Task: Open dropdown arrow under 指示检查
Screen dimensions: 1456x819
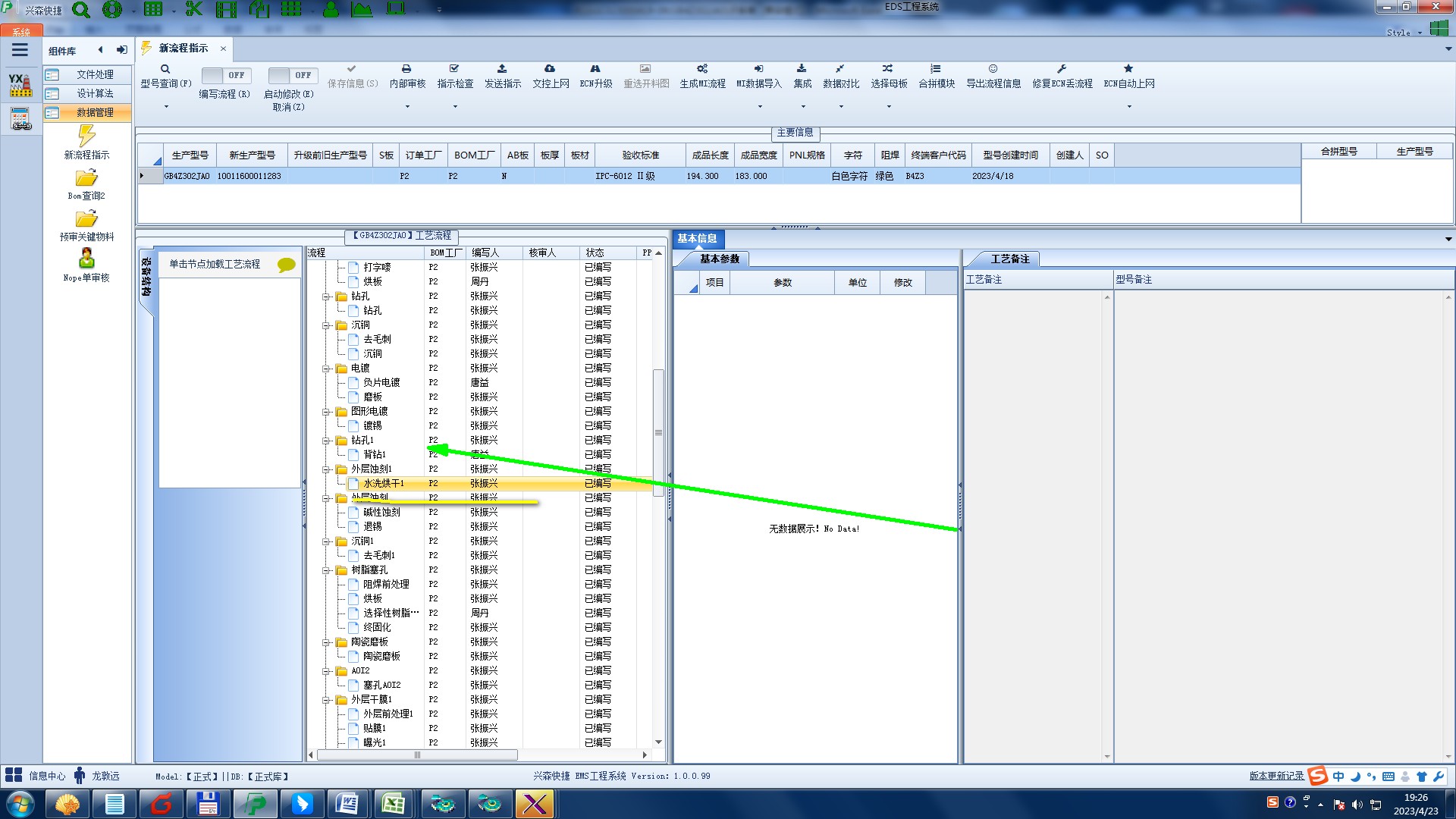Action: [x=455, y=107]
